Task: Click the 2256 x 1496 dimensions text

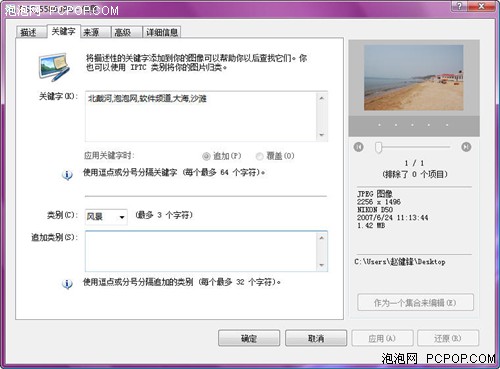Action: [379, 202]
